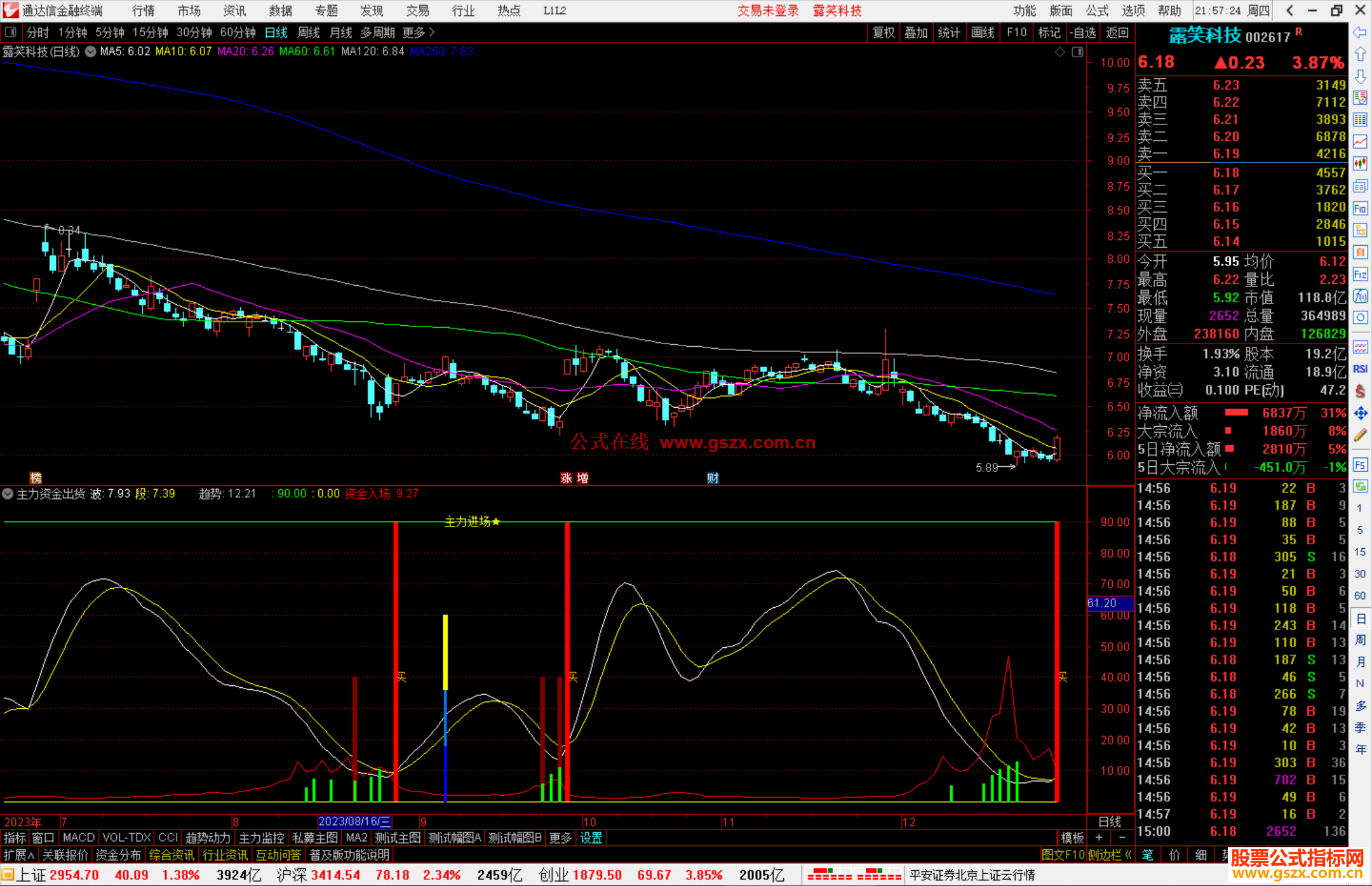Toggle MA lines dropdown circle beside 露笑科技(日线)

coord(91,51)
